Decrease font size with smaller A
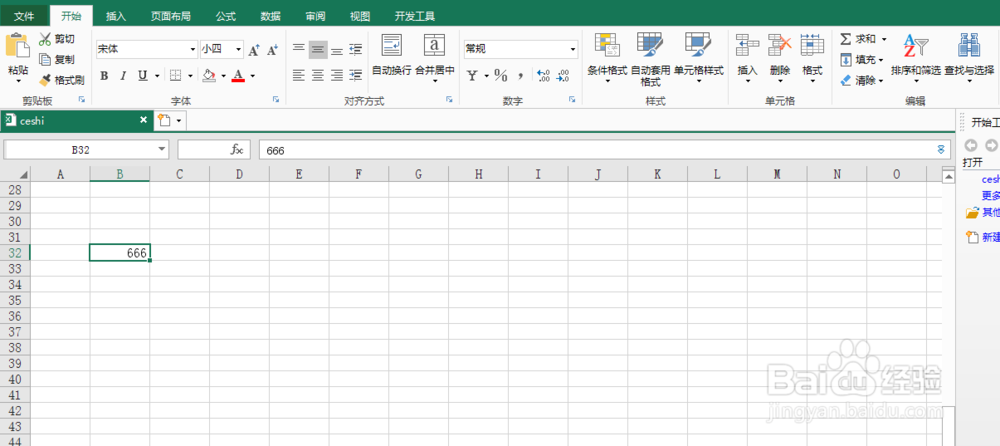1000x446 pixels. click(x=272, y=50)
